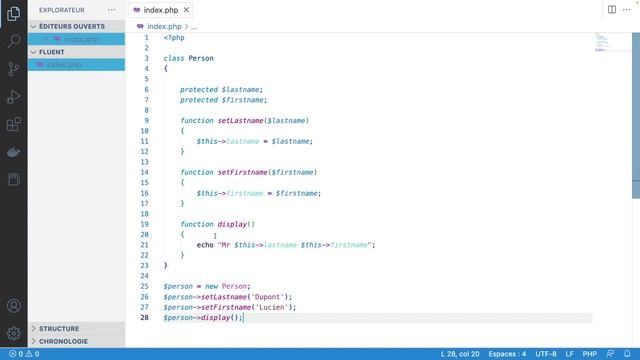Open the clipboard-shaped activity bar icon
640x360 pixels.
pyautogui.click(x=13, y=179)
